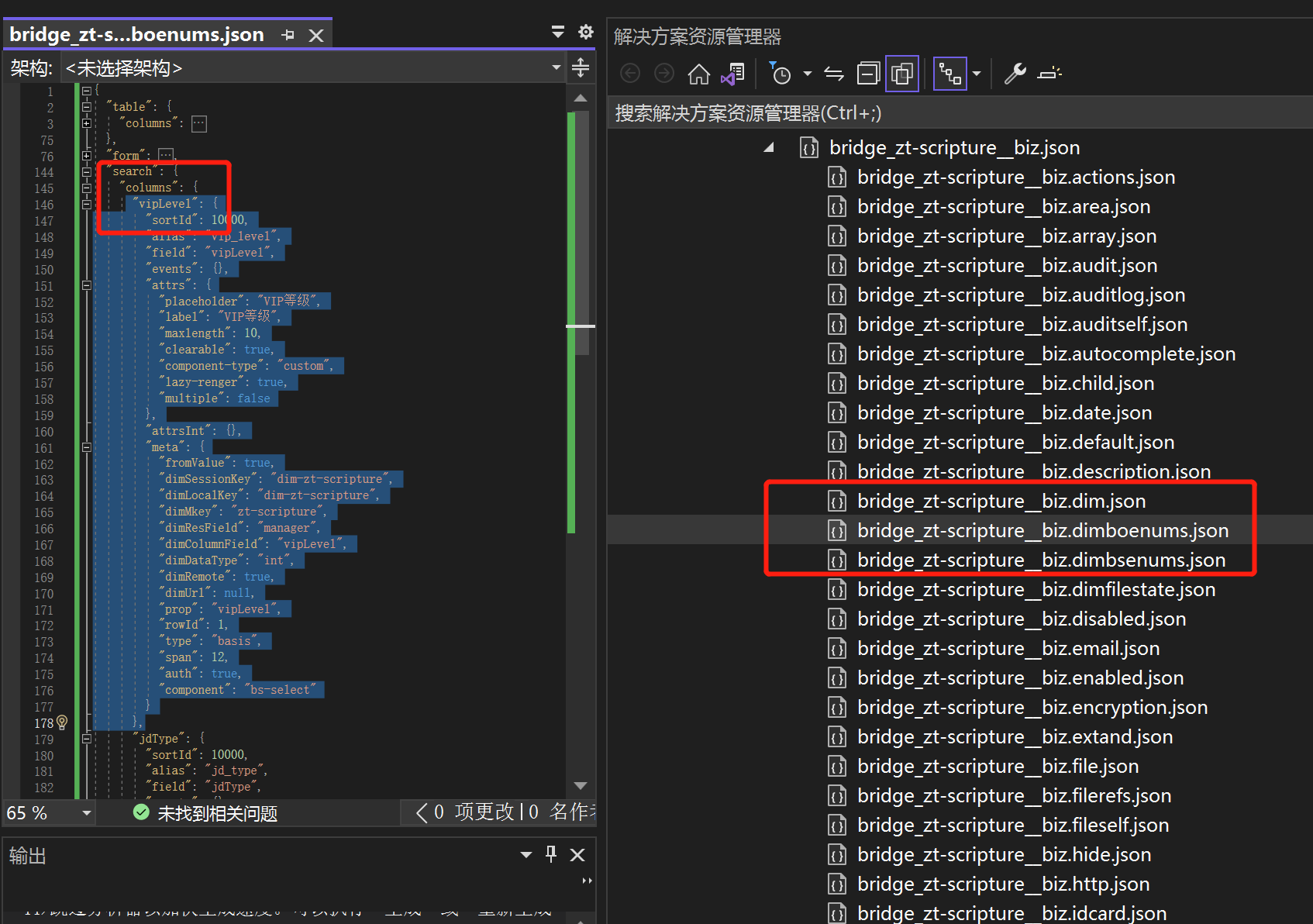Sync Solution Explorer with the active document

coord(834,74)
